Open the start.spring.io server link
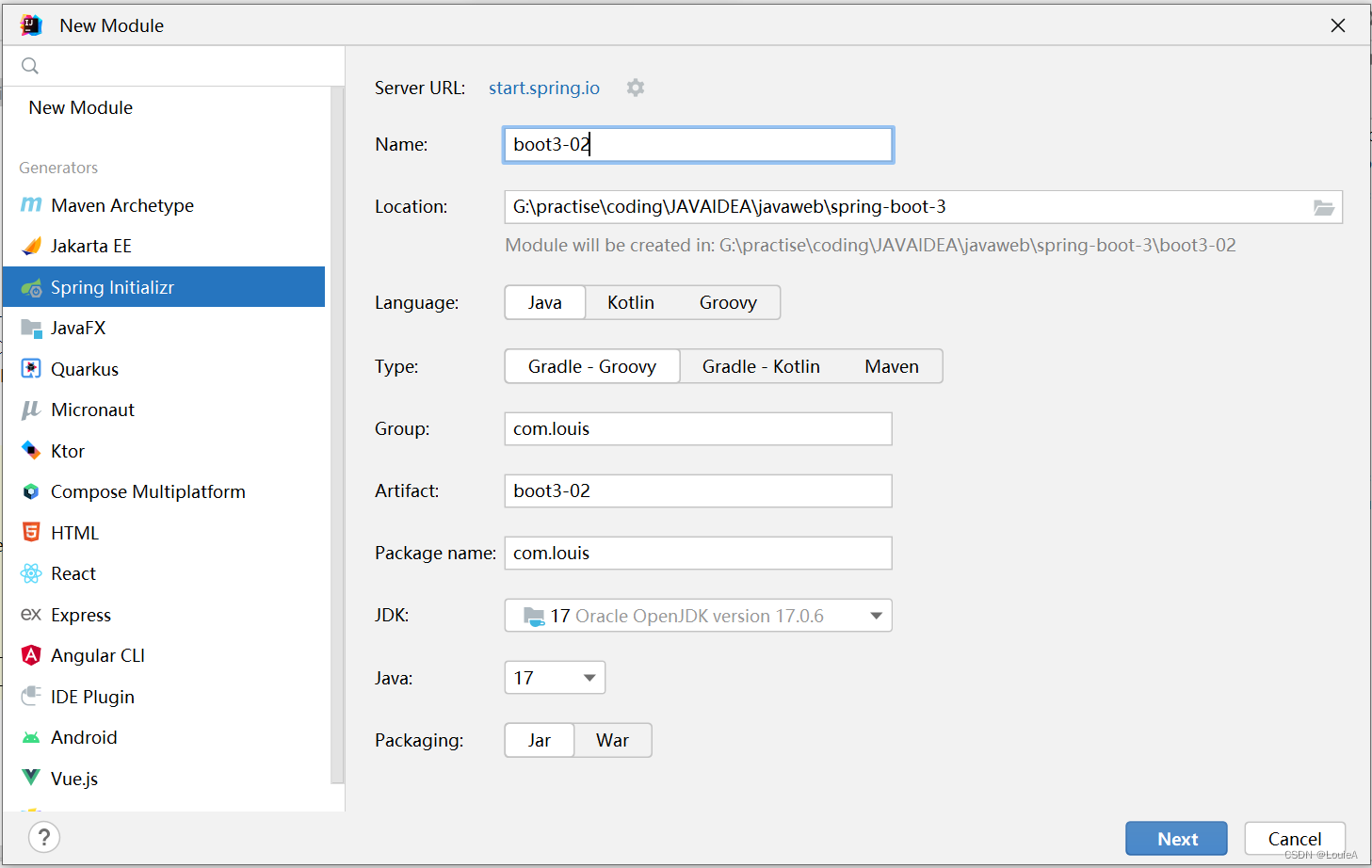 544,88
